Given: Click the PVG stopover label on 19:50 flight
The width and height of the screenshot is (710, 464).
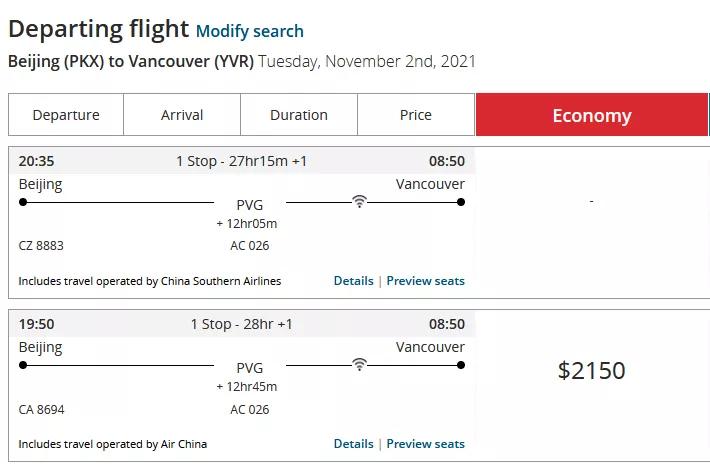Looking at the screenshot, I should click(x=250, y=368).
